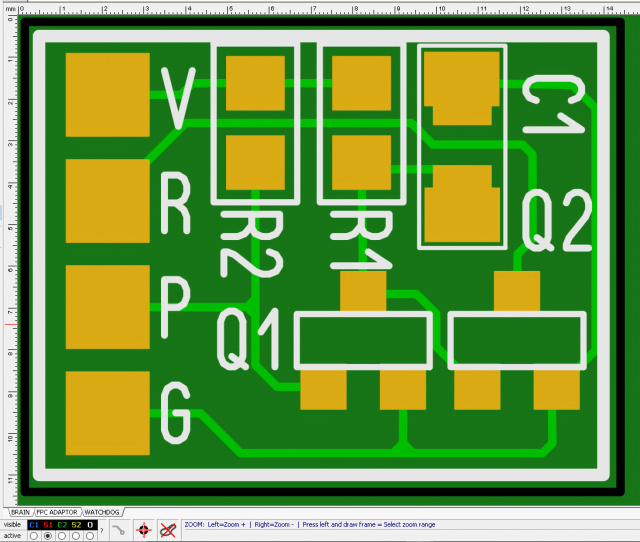Toggle visibility of layer S1
Screen dimensions: 640x542
point(48,524)
